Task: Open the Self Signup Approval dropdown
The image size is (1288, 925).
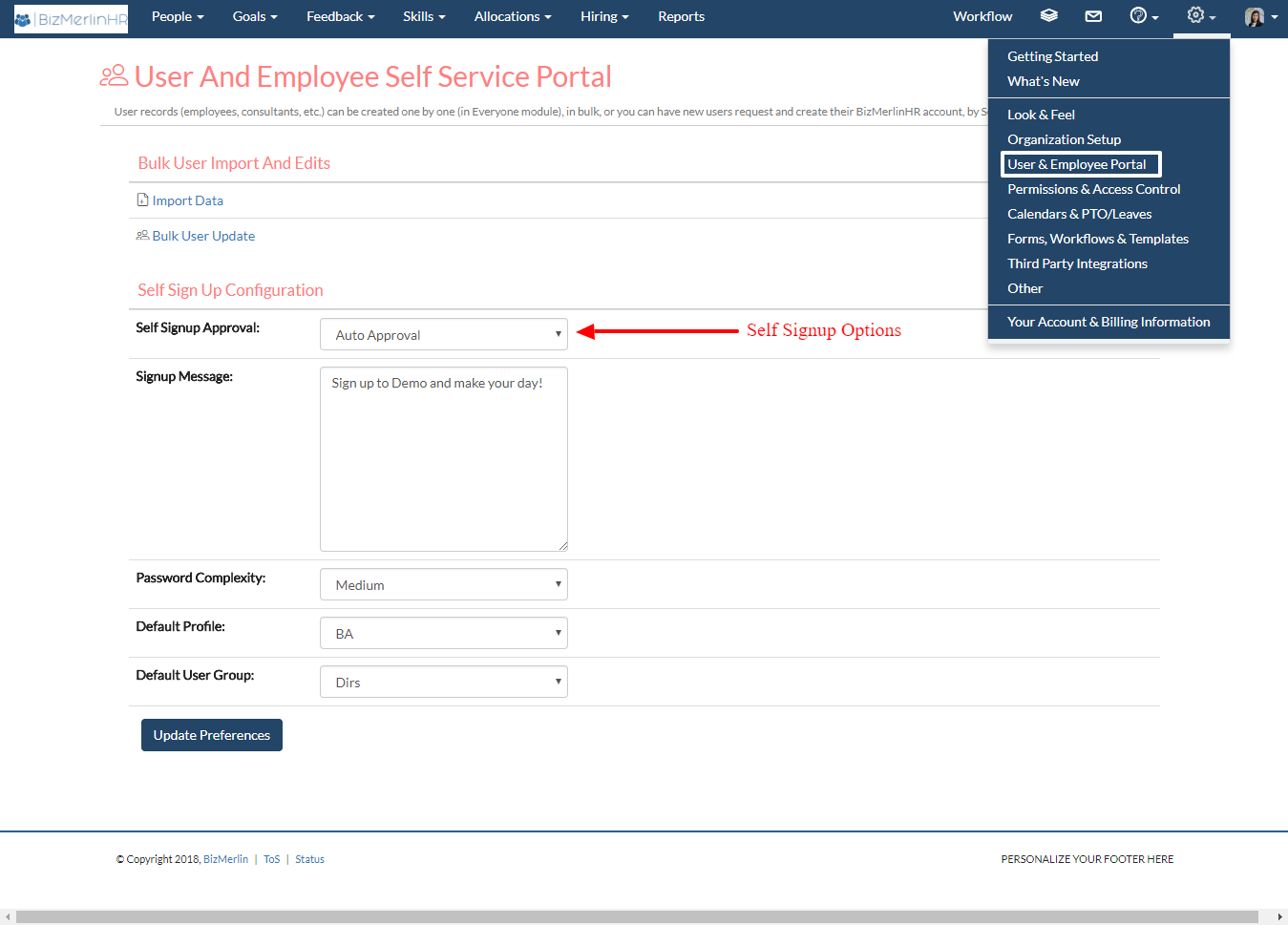Action: (x=443, y=334)
